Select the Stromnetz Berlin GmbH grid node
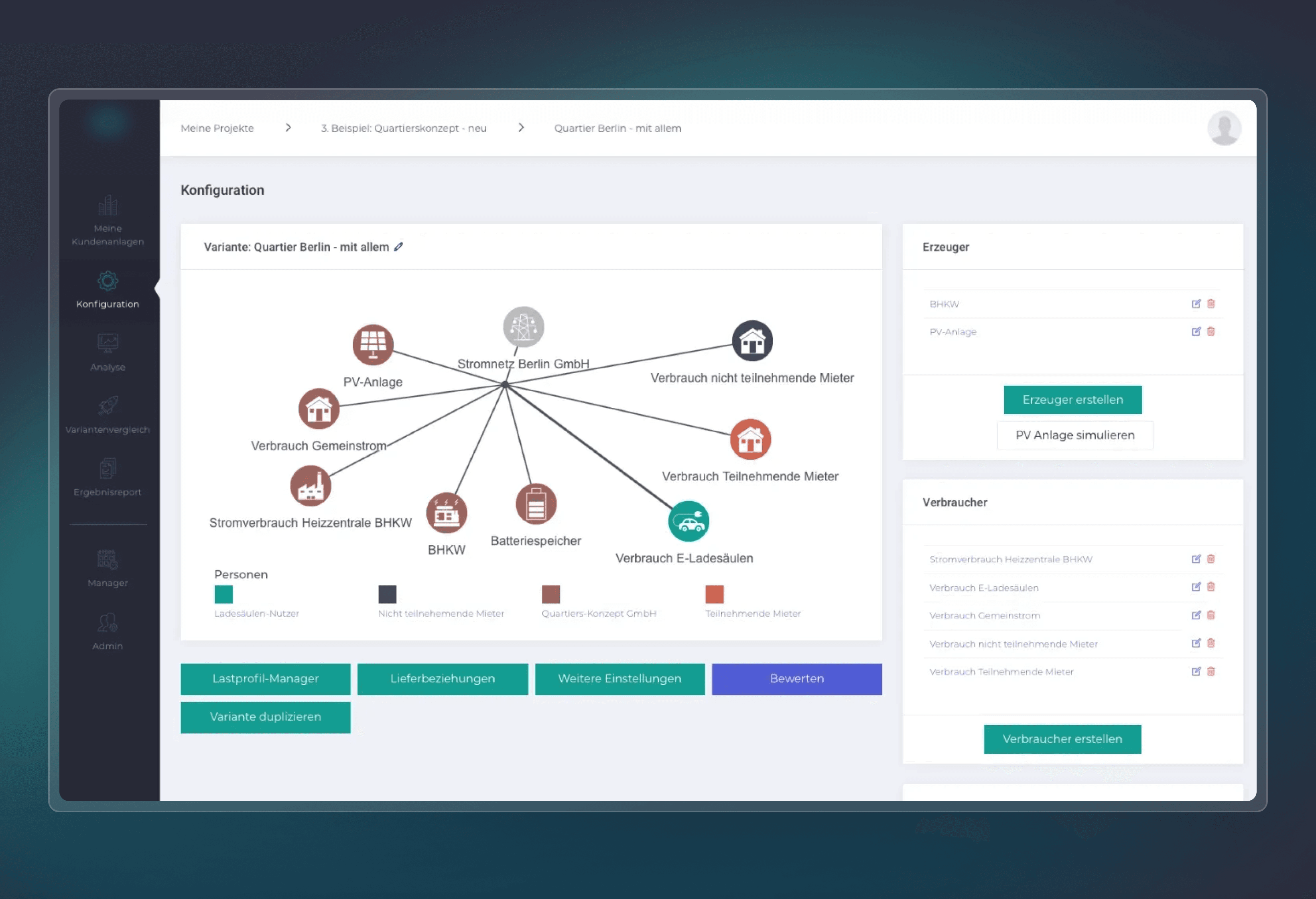Screen dimensions: 1316x899 click(x=523, y=326)
